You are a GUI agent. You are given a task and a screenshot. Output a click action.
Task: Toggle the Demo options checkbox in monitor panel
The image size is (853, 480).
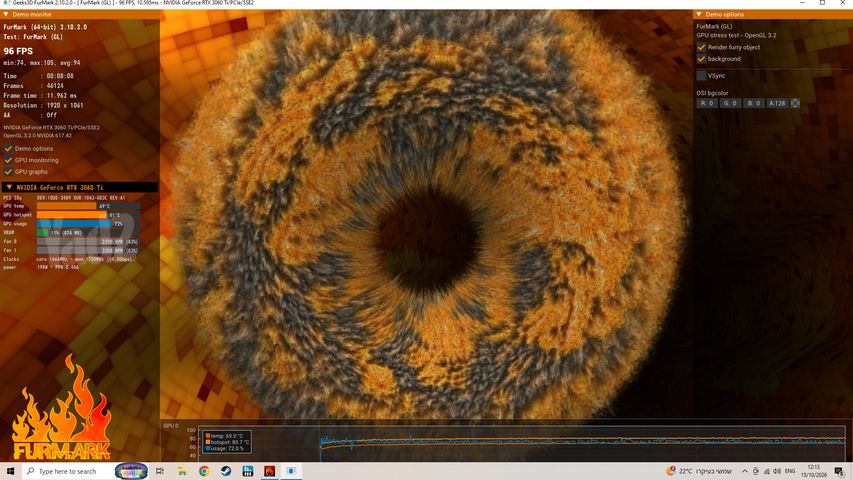(x=8, y=148)
